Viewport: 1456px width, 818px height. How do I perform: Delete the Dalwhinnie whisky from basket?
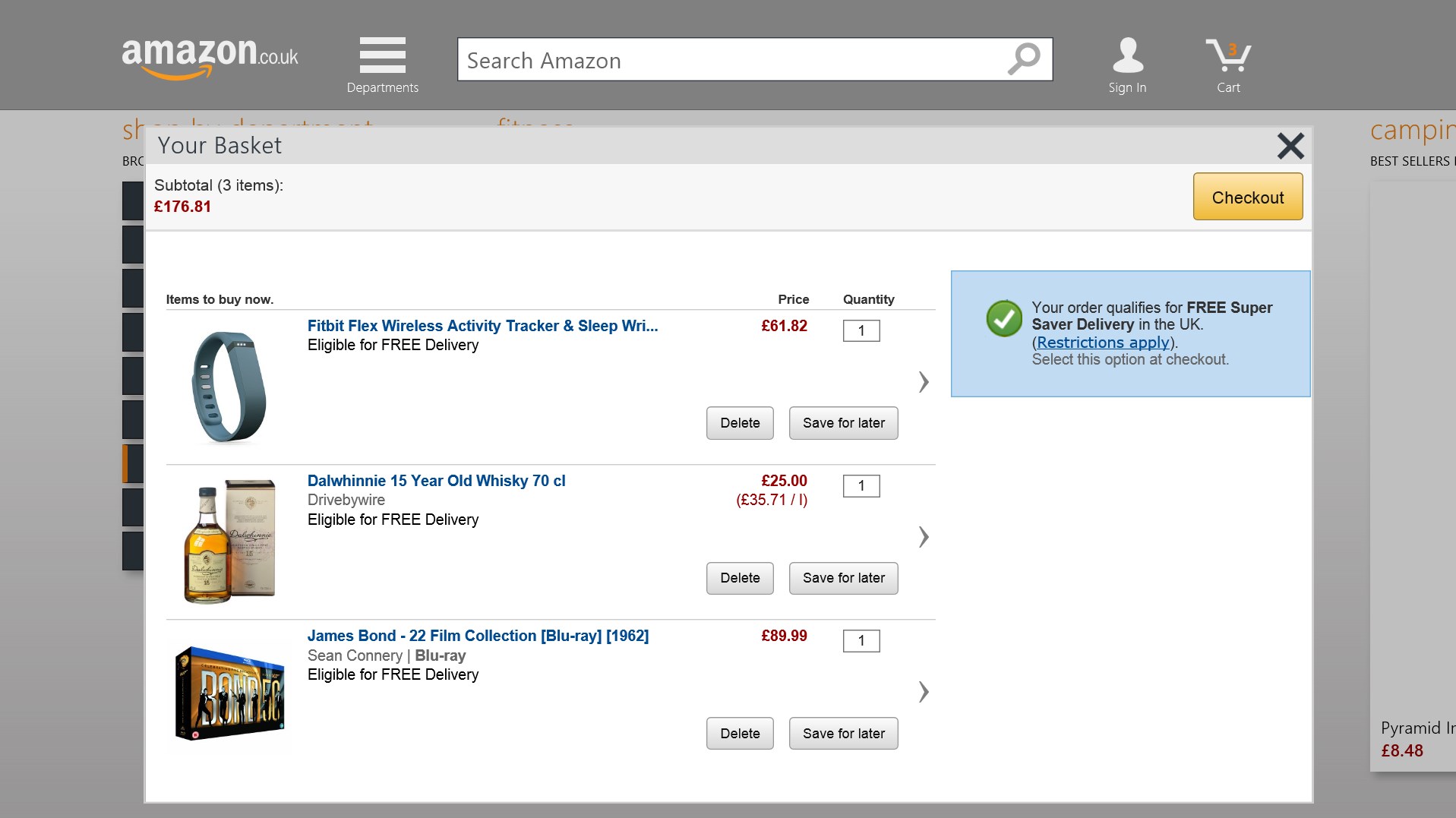pos(739,578)
